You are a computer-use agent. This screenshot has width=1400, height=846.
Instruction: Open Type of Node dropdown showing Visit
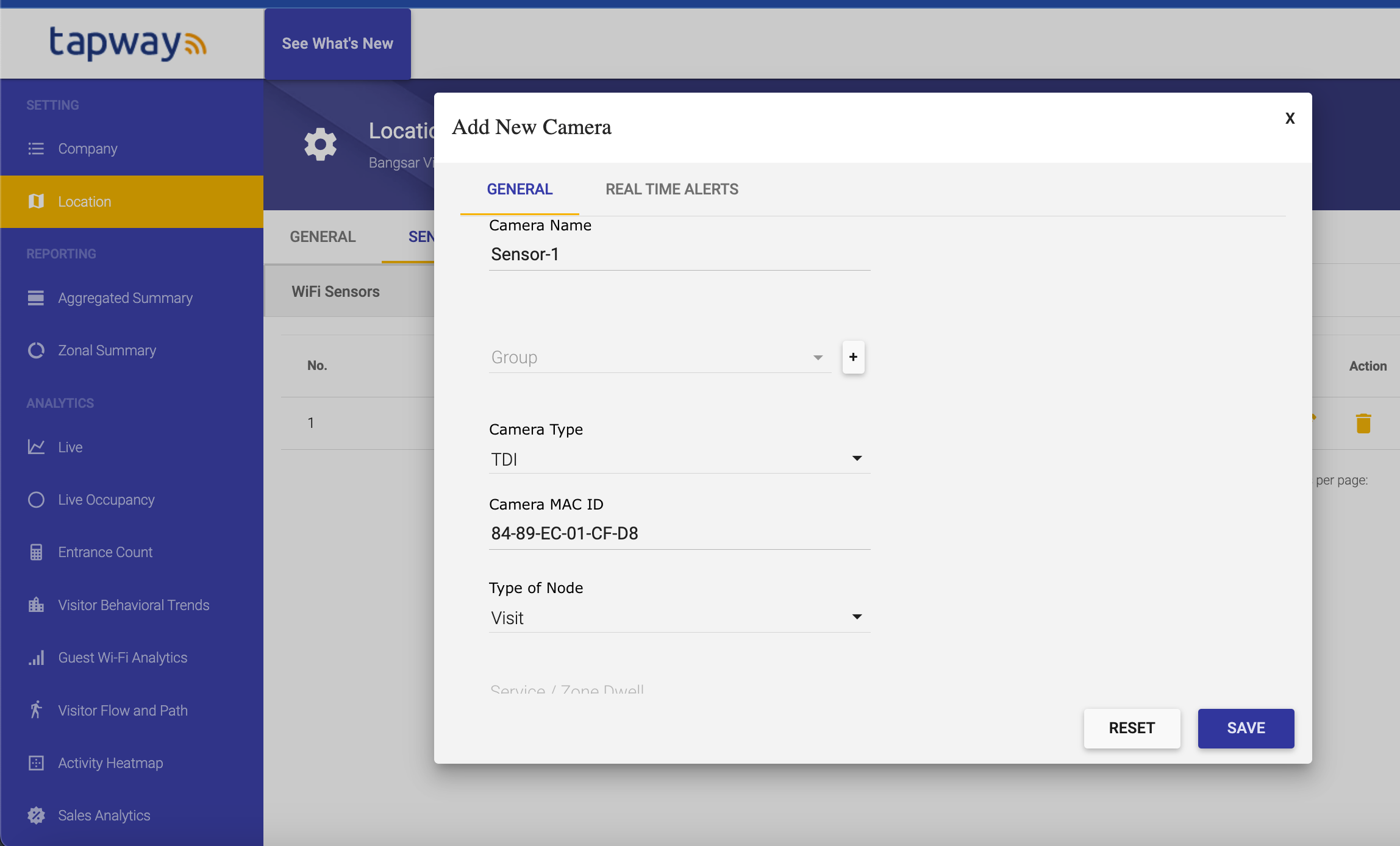click(x=679, y=617)
